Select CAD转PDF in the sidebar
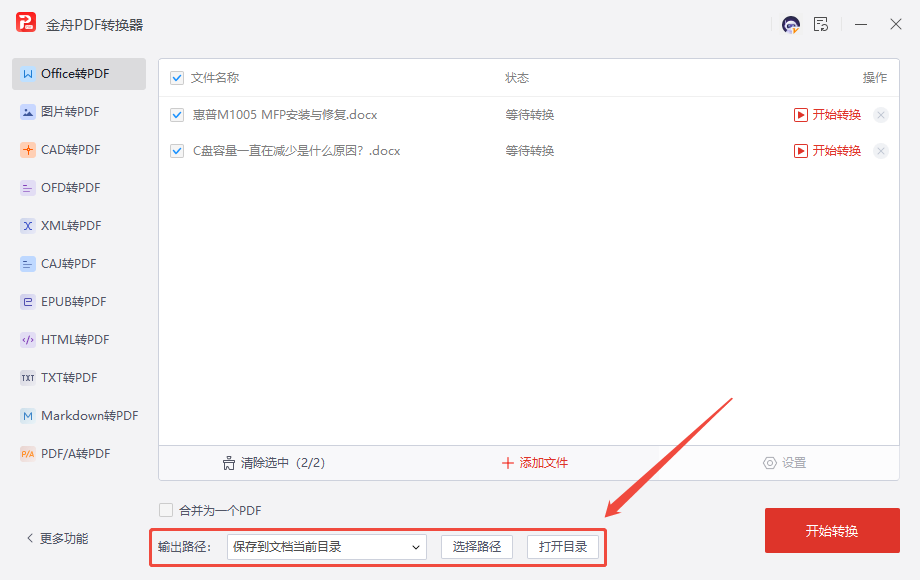 (79, 150)
